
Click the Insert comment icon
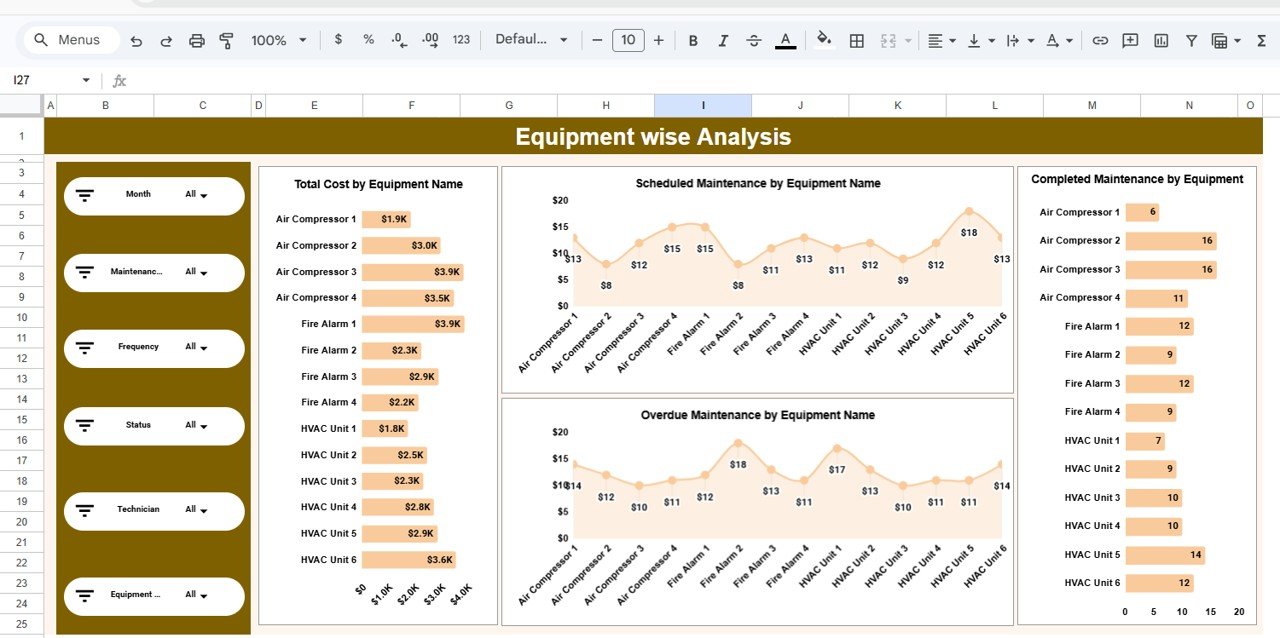[1130, 40]
